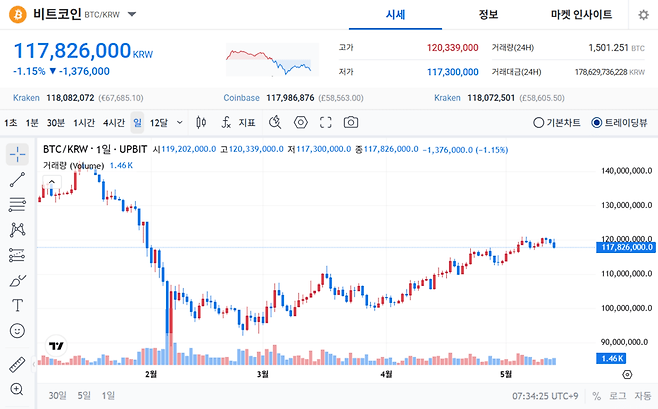
Task: Click the main price 117,826,000 KRW
Action: coord(83,51)
